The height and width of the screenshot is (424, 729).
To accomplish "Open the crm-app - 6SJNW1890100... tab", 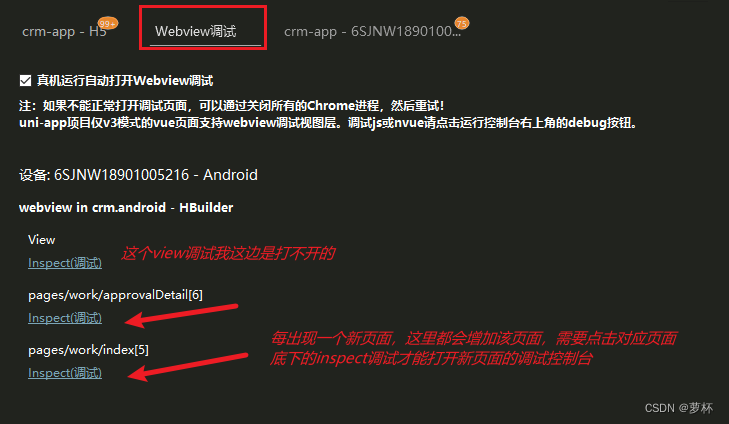I will [372, 31].
